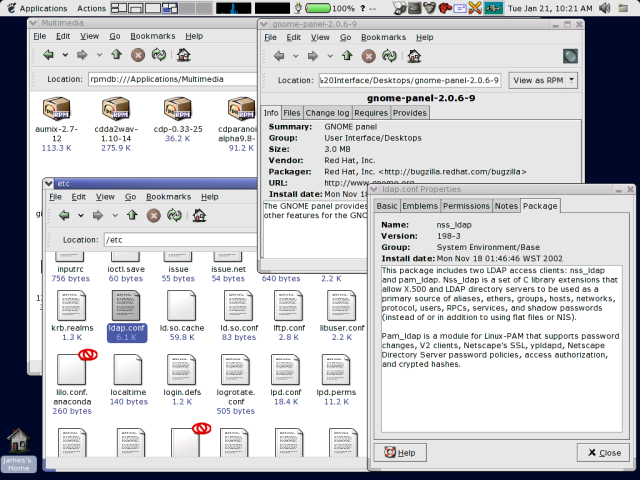Click Up arrow in etc window toolbar

(x=132, y=215)
